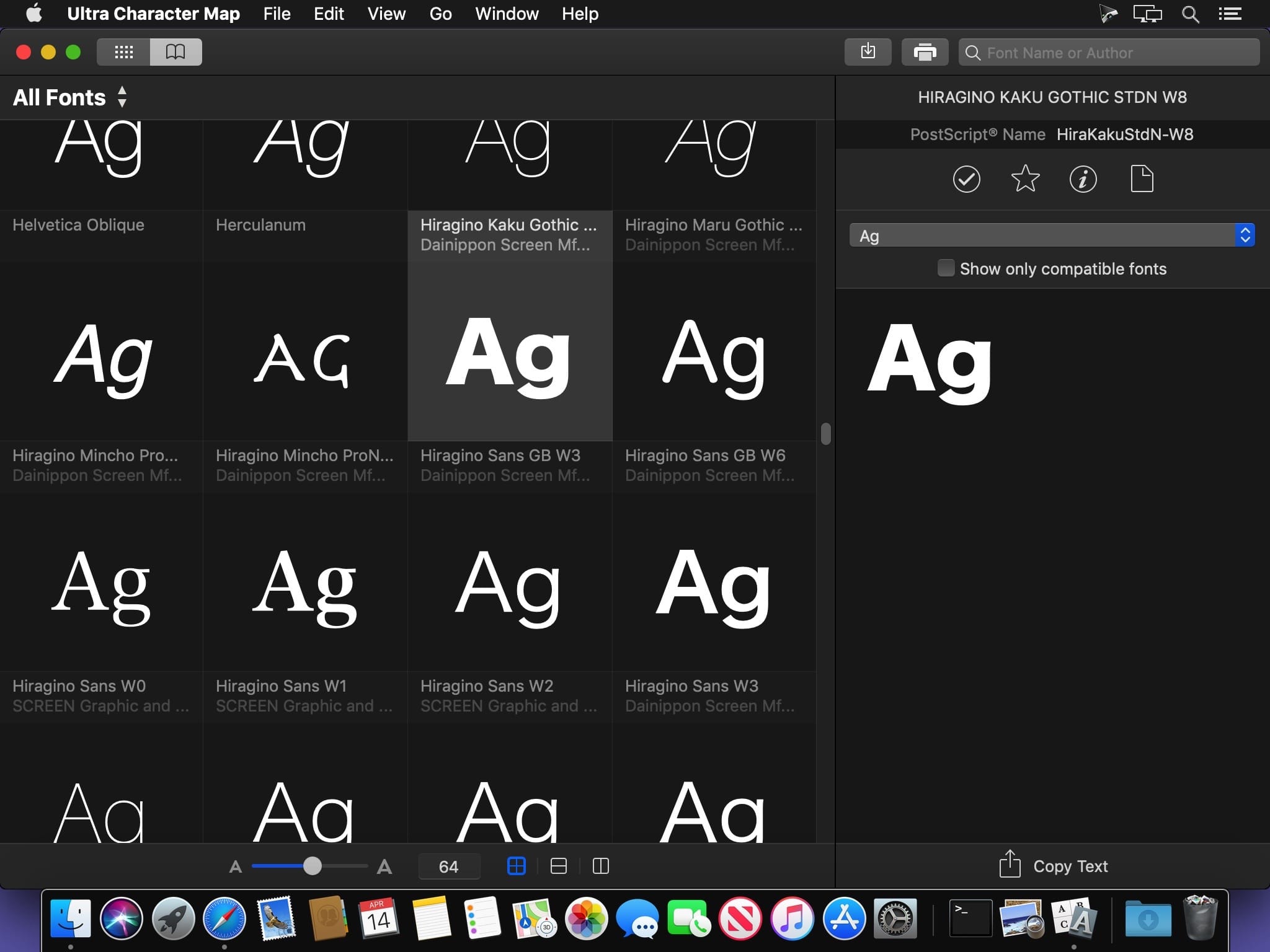
Task: Open Terminal from the Dock
Action: pyautogui.click(x=970, y=918)
